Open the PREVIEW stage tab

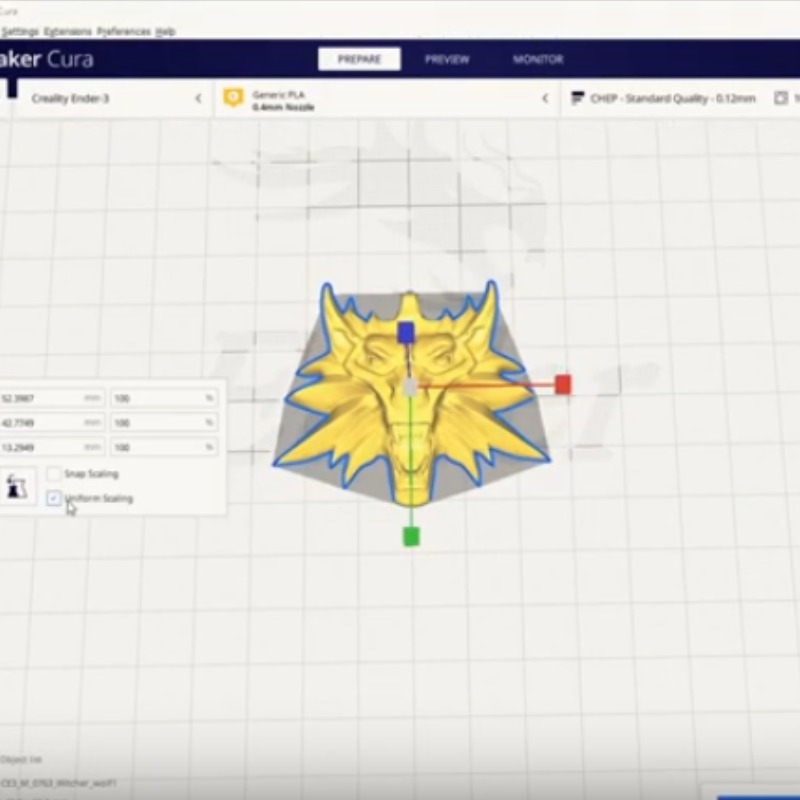[x=447, y=59]
